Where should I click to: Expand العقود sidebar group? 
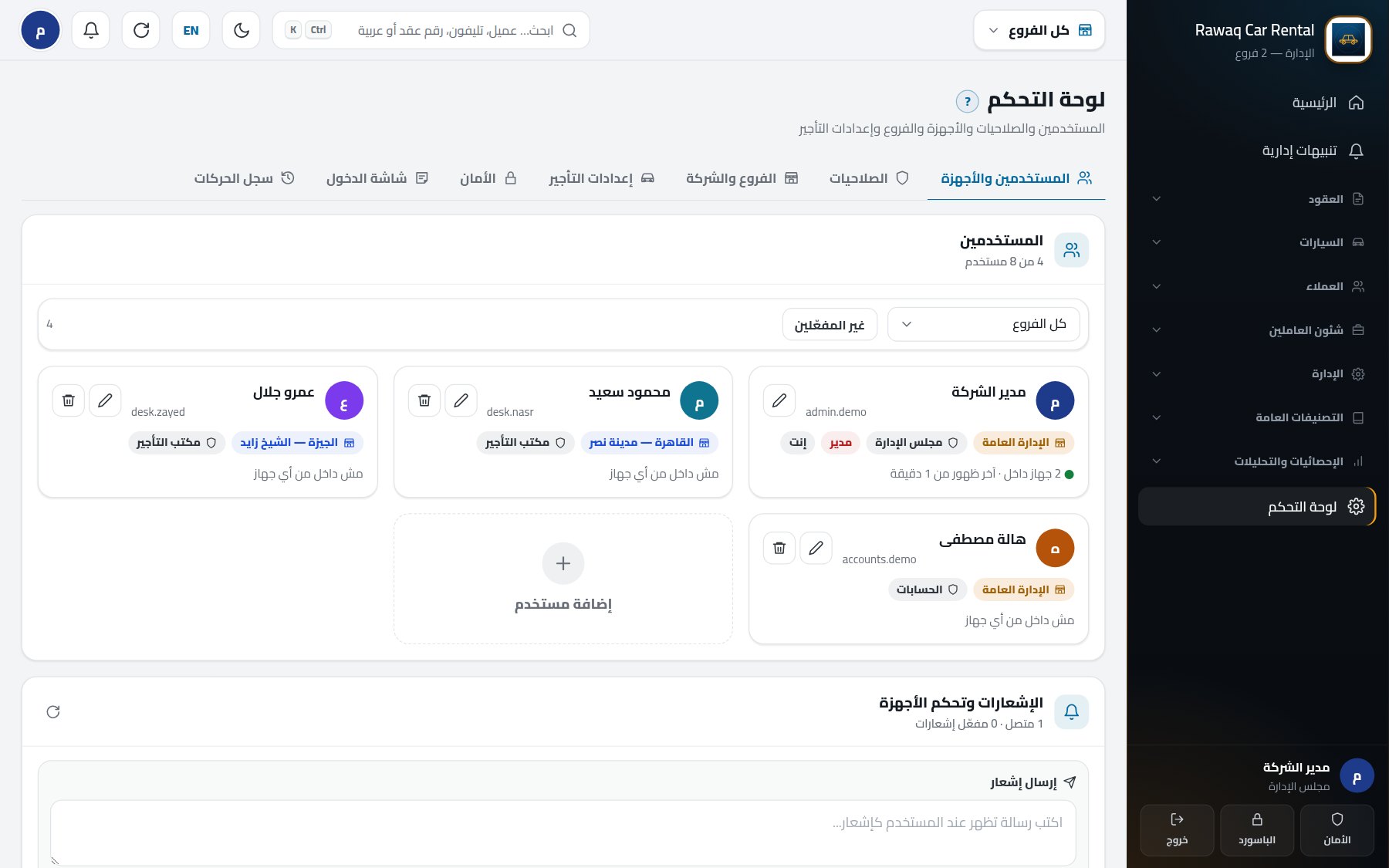1258,199
